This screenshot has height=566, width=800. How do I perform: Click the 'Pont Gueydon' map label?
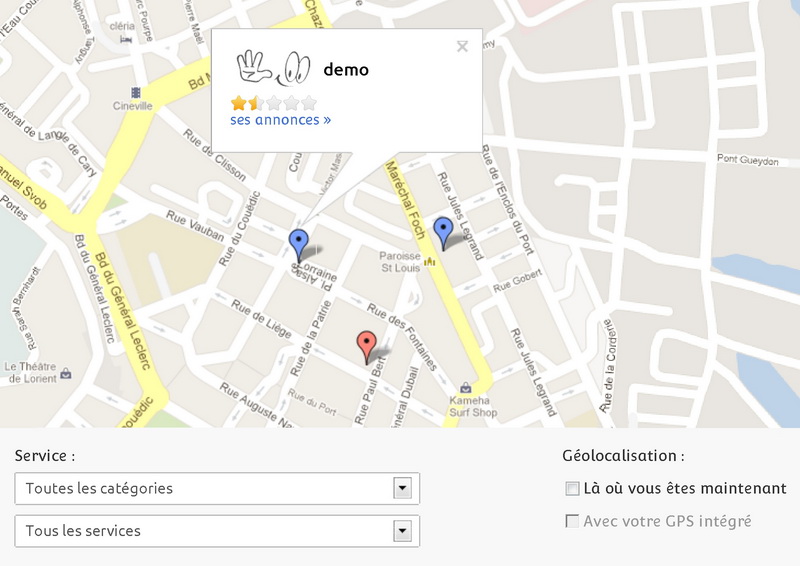coord(748,160)
